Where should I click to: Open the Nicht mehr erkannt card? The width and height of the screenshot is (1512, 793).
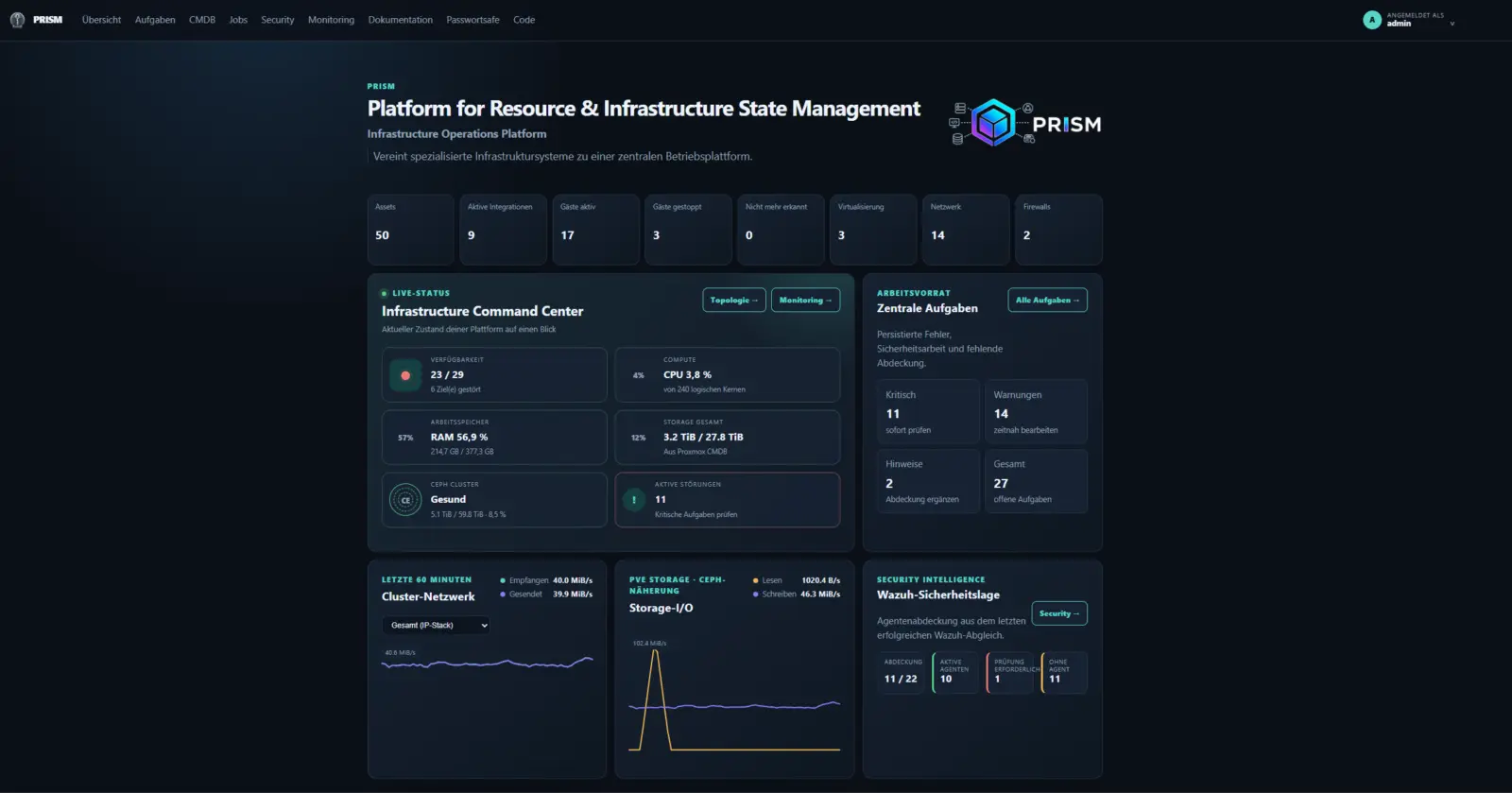click(x=782, y=230)
